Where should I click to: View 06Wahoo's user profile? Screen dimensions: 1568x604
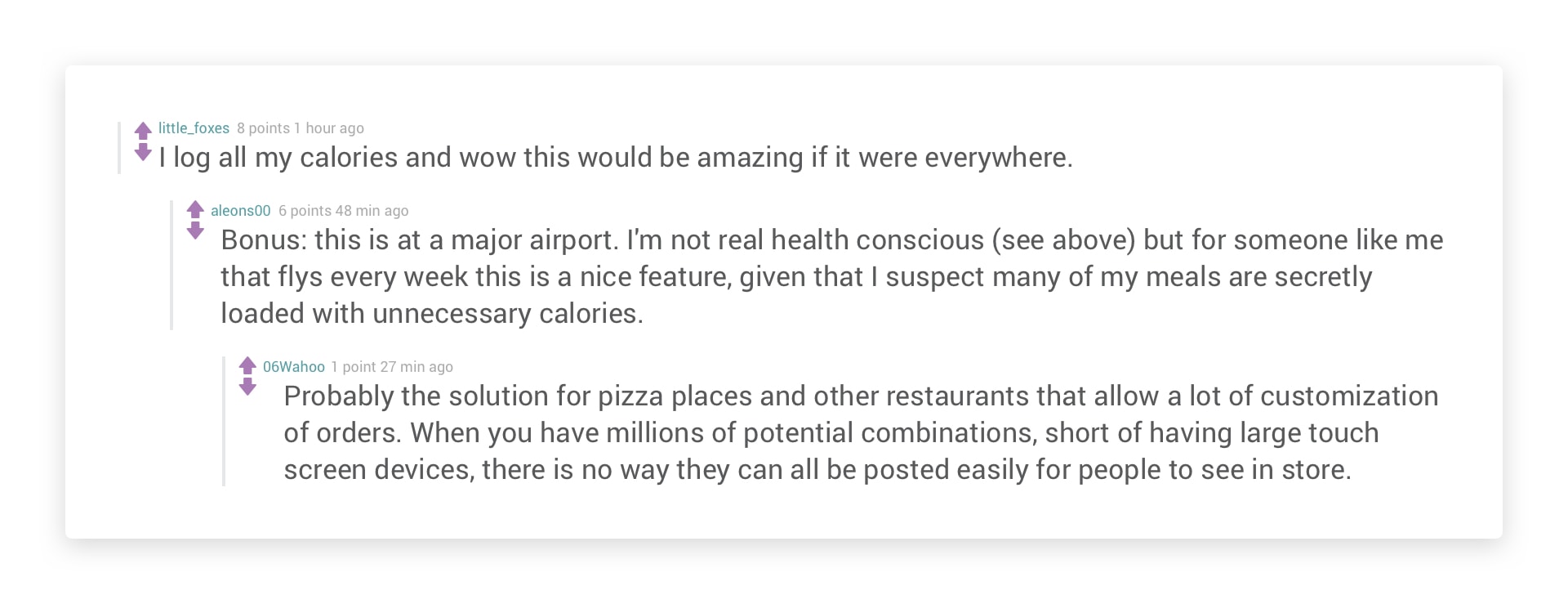(x=293, y=366)
